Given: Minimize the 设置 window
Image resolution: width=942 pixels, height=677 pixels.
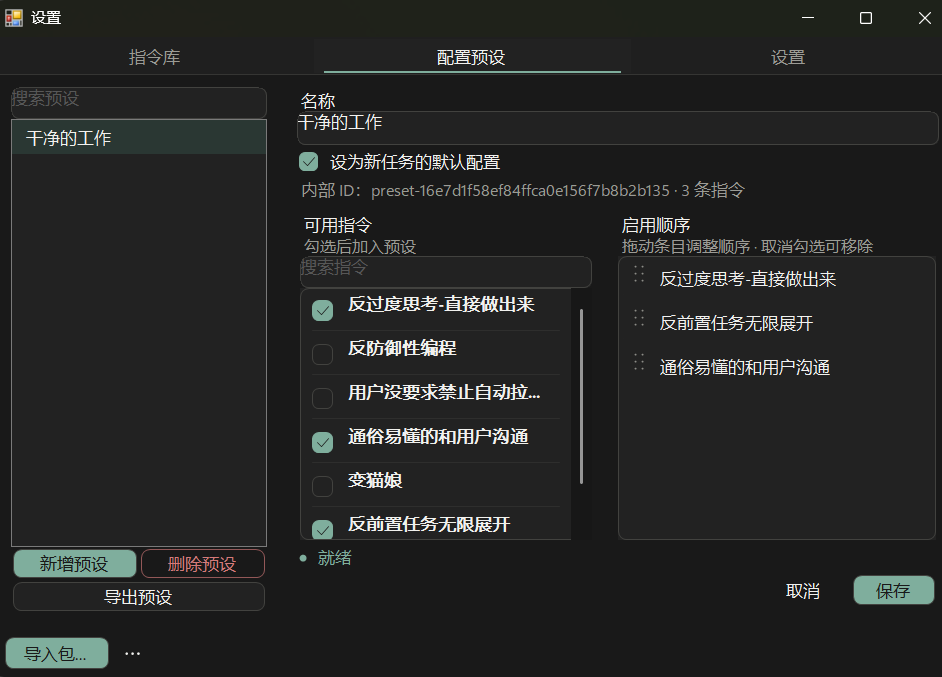Looking at the screenshot, I should pyautogui.click(x=808, y=18).
